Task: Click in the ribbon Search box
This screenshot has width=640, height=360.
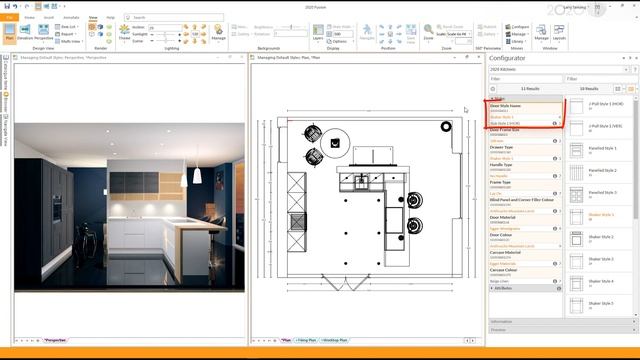Action: point(174,18)
